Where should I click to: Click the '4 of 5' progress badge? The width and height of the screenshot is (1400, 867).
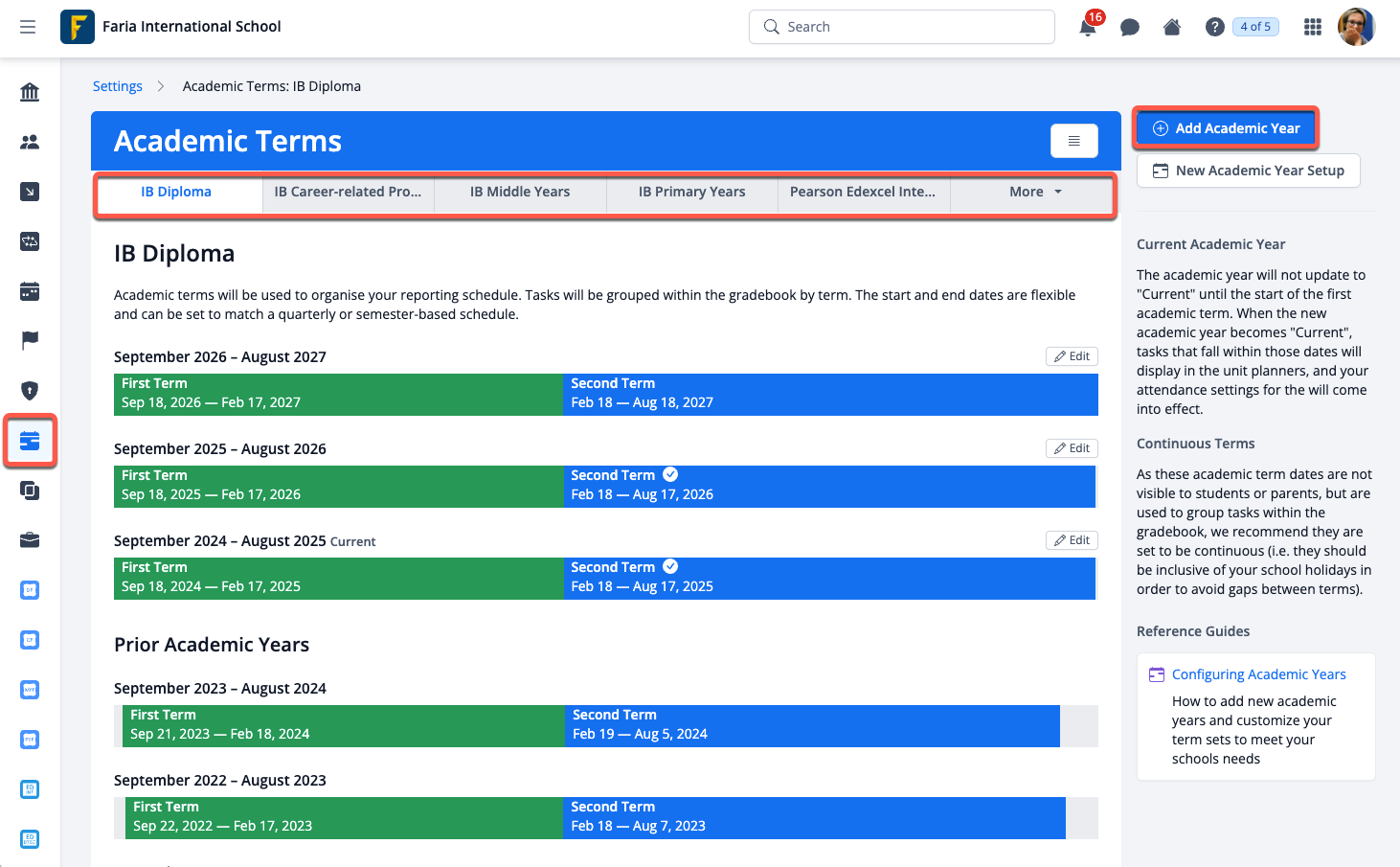point(1255,27)
